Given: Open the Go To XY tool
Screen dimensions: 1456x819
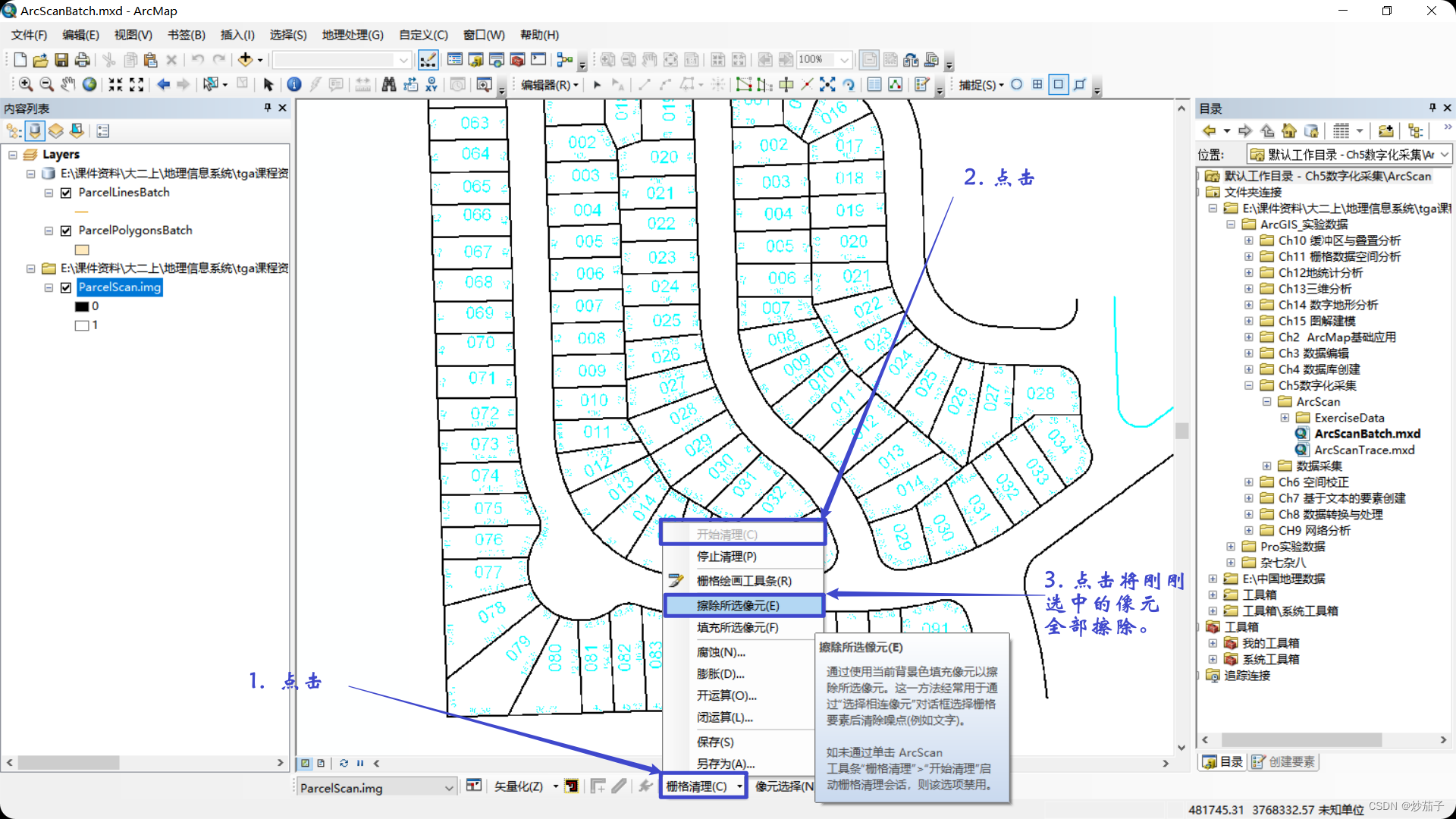Looking at the screenshot, I should point(431,84).
